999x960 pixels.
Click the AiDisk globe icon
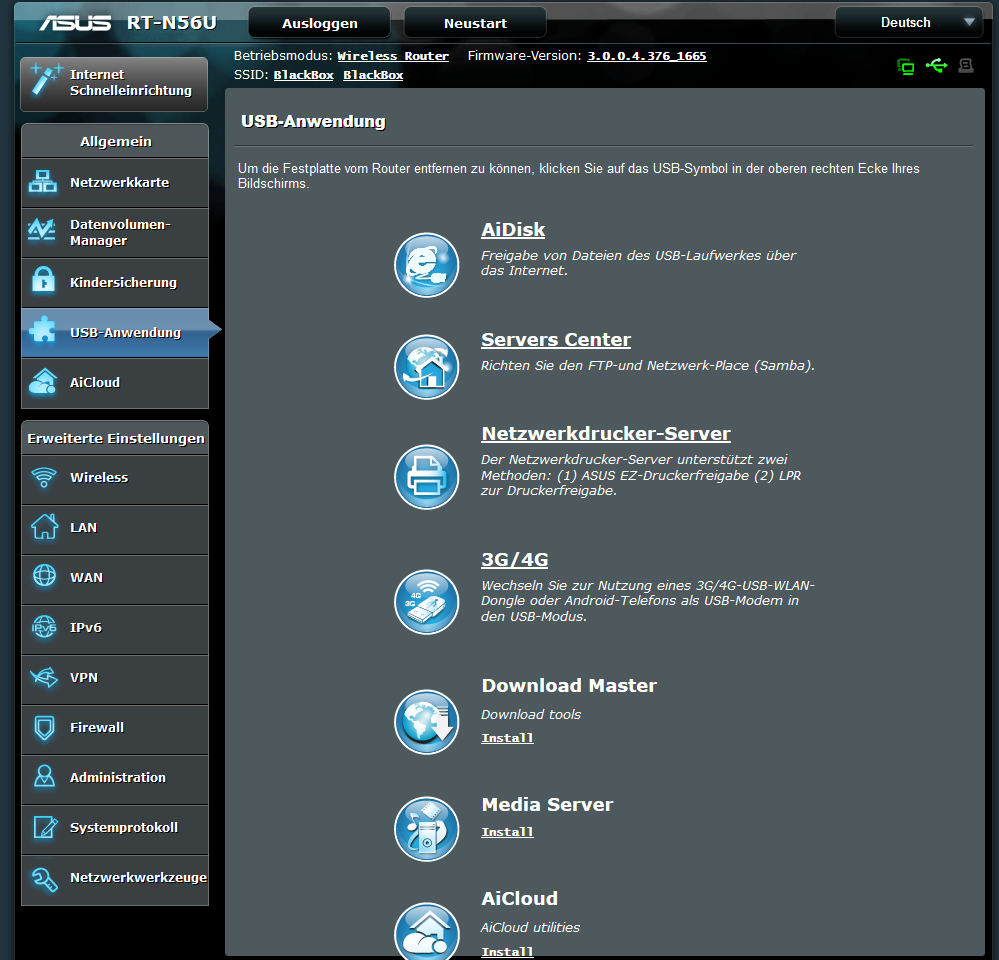click(x=426, y=265)
